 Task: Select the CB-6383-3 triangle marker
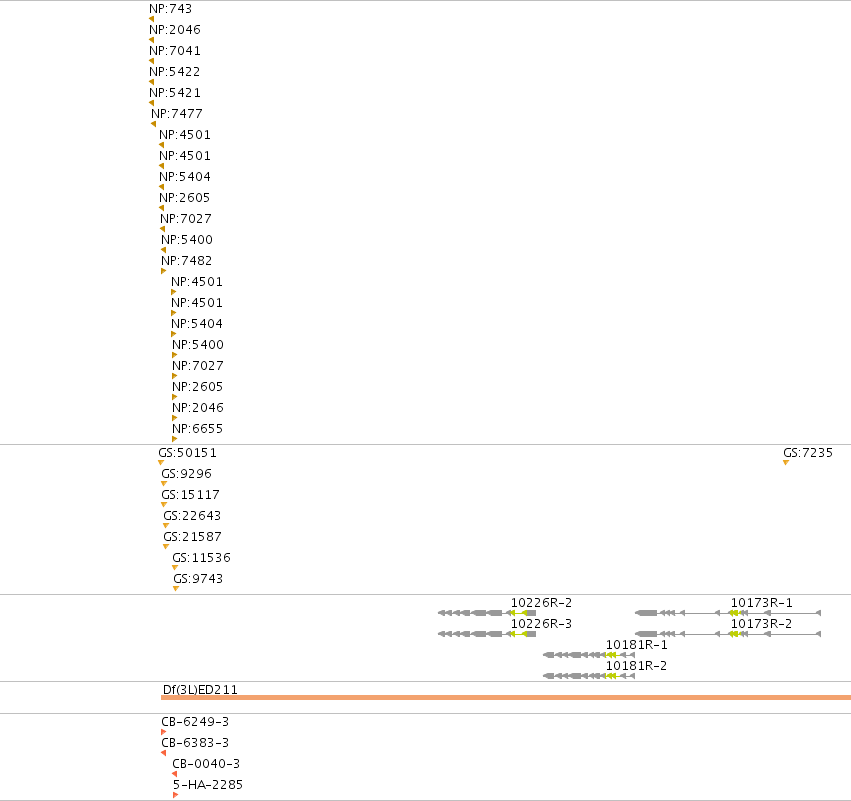tap(163, 753)
